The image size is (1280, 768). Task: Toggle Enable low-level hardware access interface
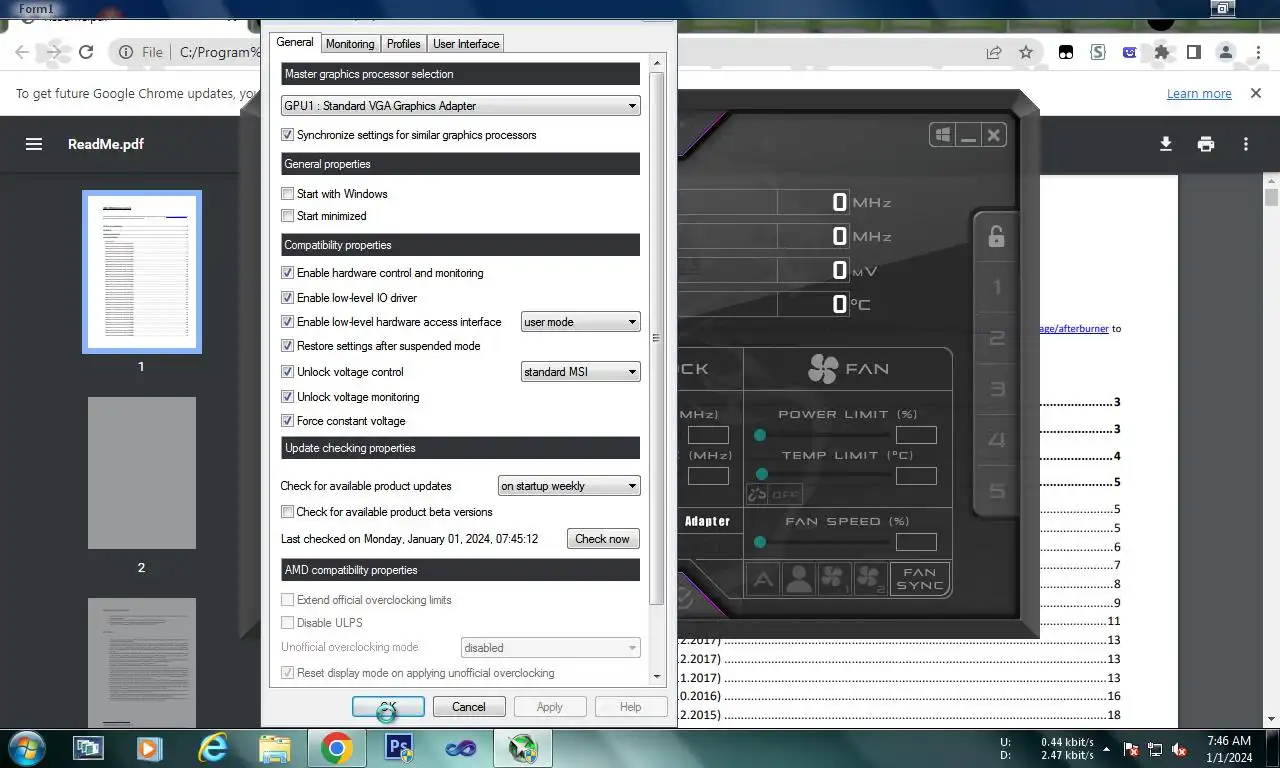coord(288,322)
